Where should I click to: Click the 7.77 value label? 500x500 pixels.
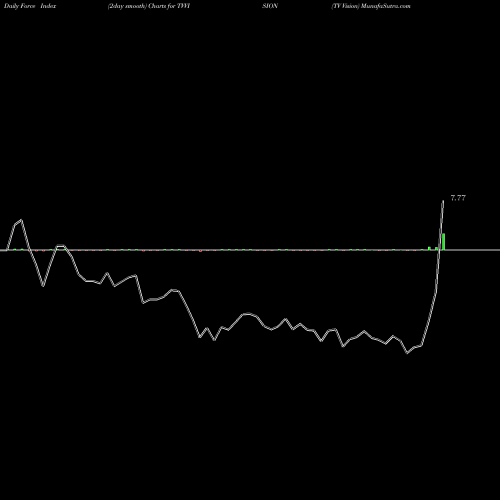(x=458, y=198)
